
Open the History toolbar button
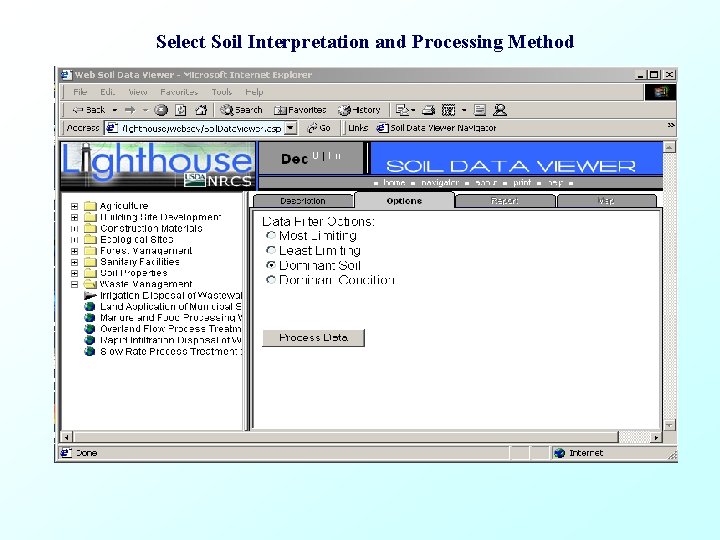point(359,110)
